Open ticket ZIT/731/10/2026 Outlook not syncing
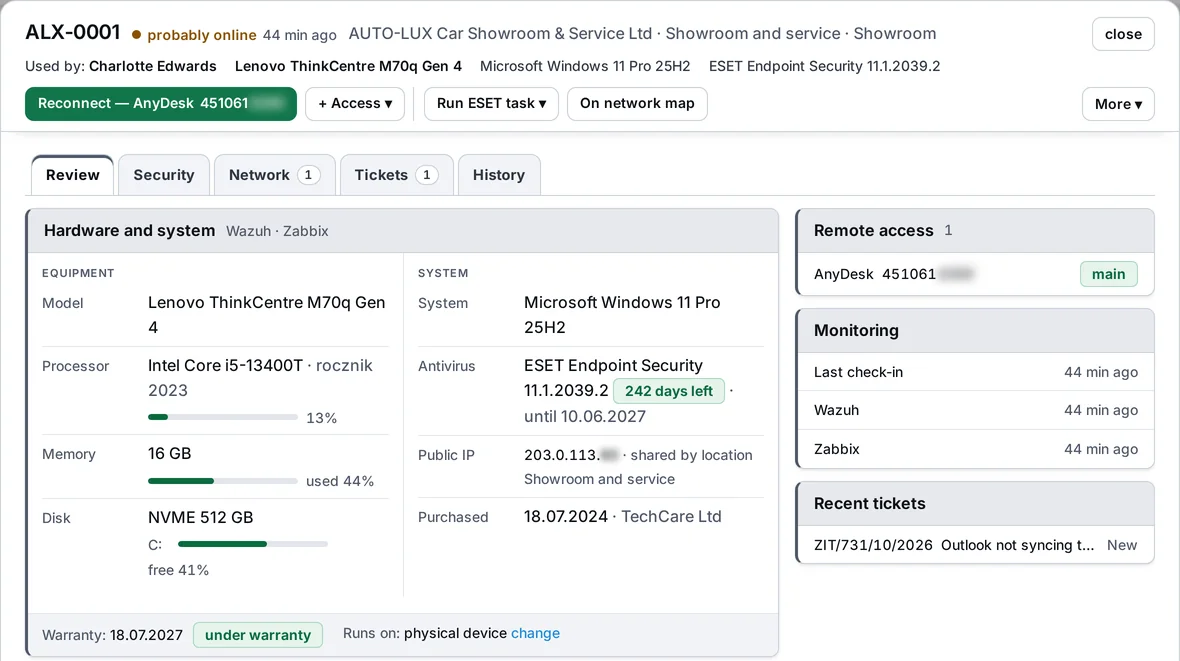 (975, 545)
